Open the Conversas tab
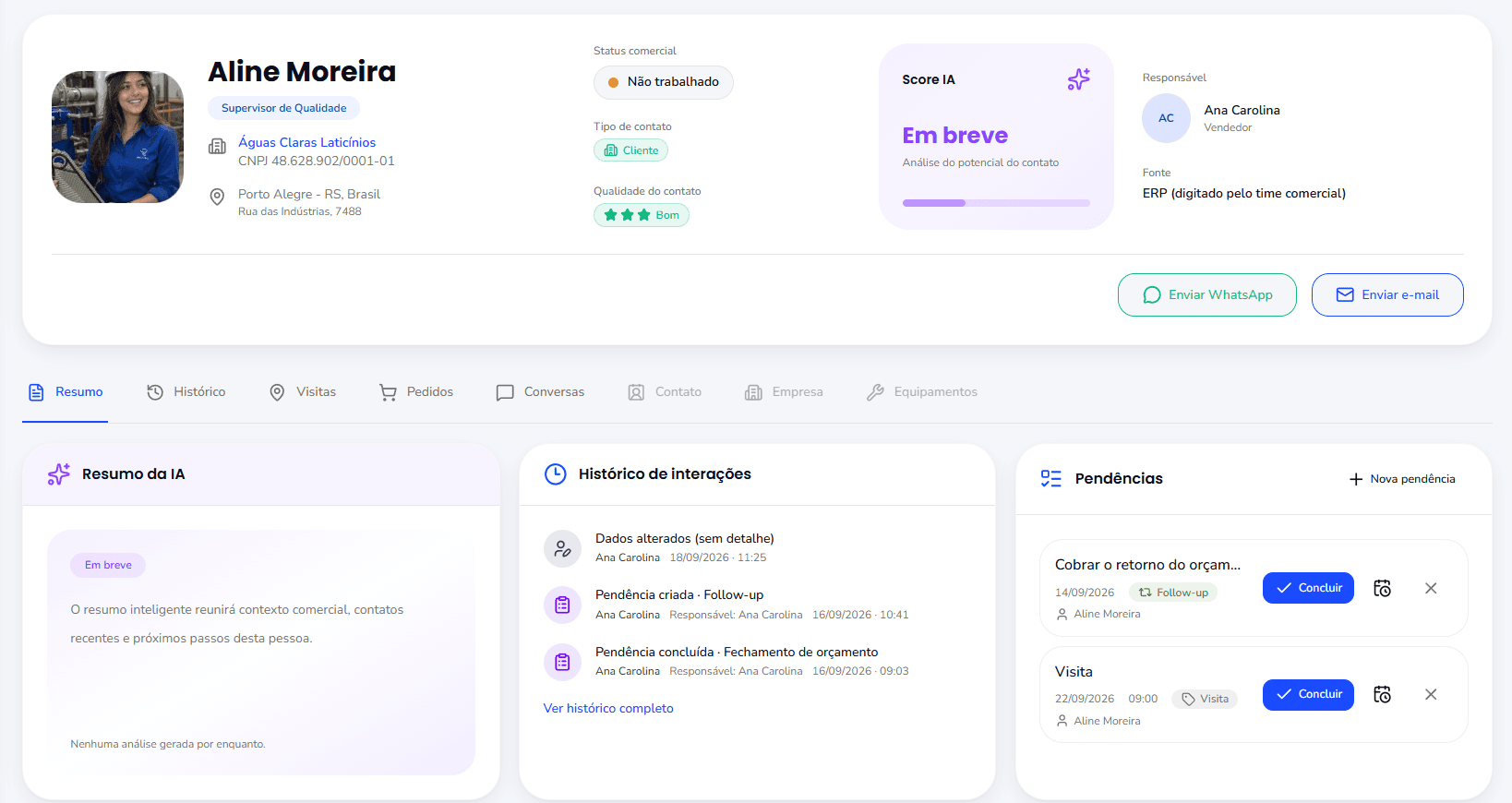The width and height of the screenshot is (1512, 803). (x=540, y=392)
